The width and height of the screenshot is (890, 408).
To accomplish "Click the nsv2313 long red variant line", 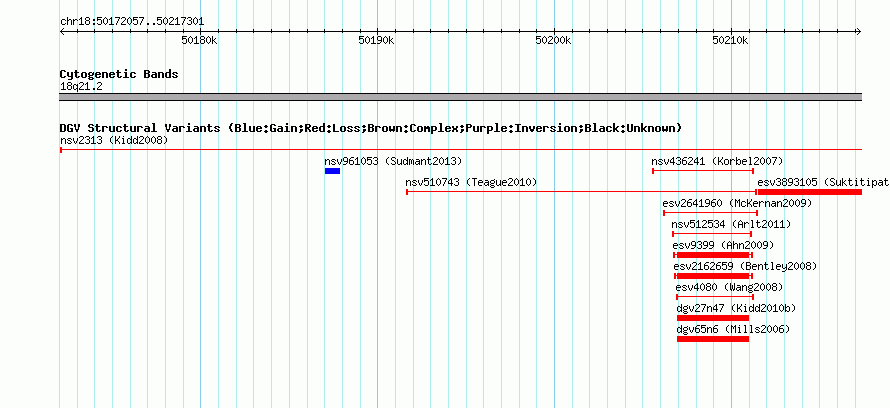I will click(x=461, y=150).
